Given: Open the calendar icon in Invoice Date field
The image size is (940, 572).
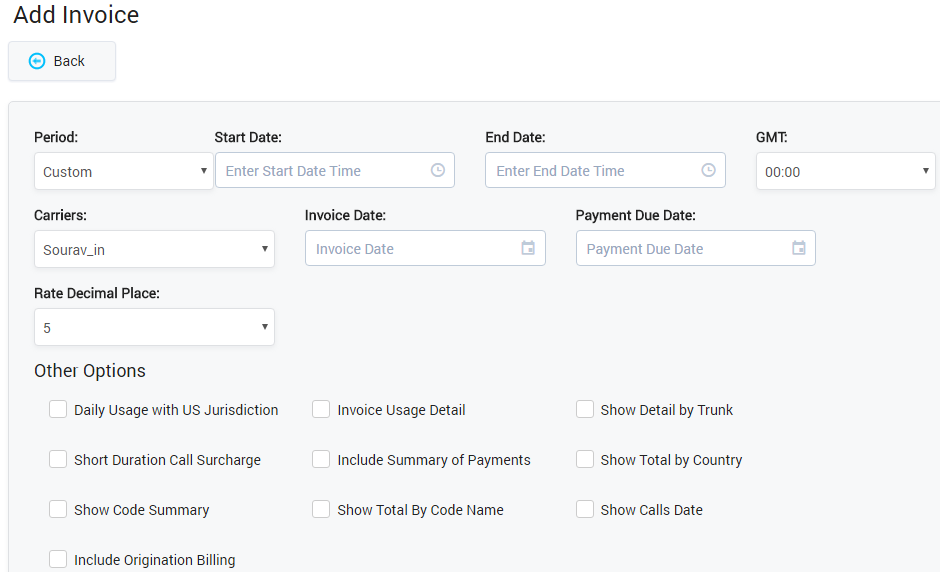Looking at the screenshot, I should pyautogui.click(x=528, y=248).
